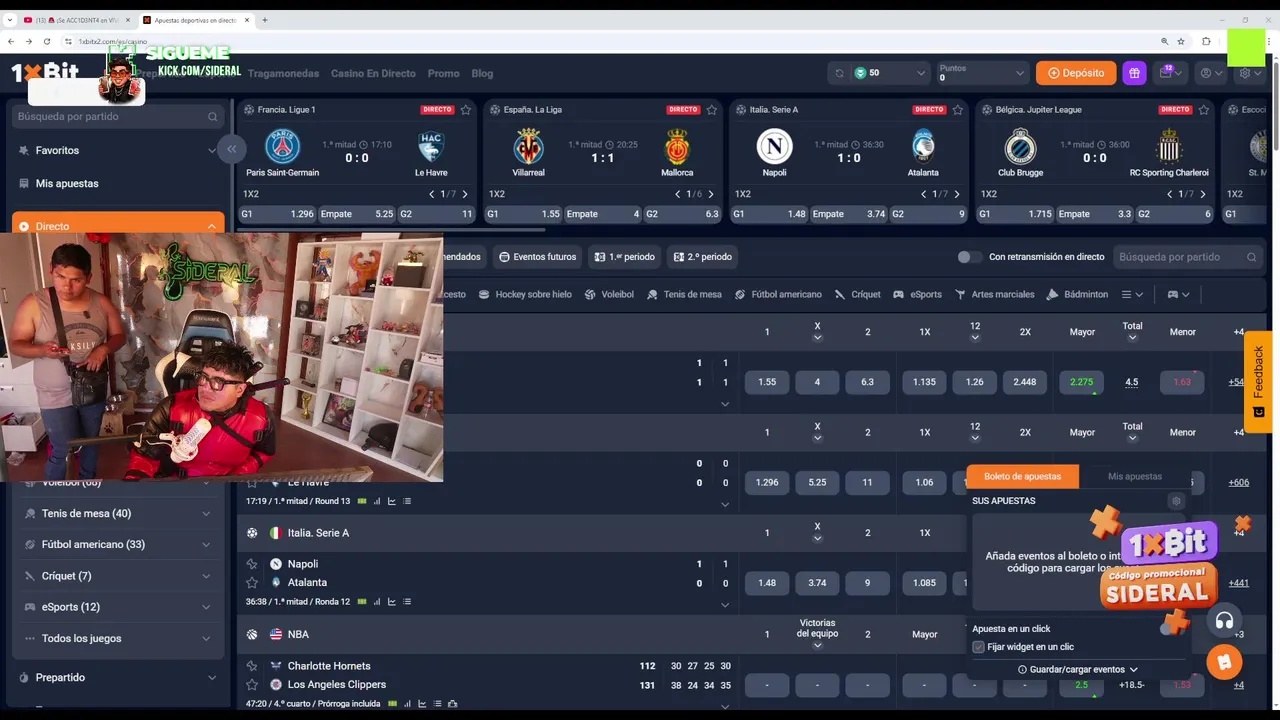Bet Empate 4 on Villarreal card
1280x720 pixels.
602,214
